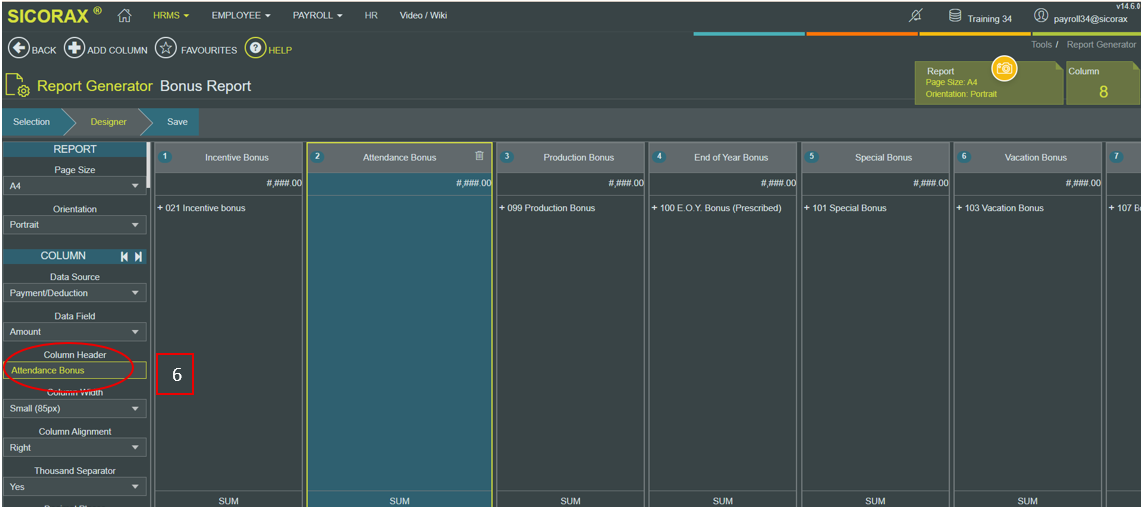Switch to the Selection step
Screen dimensions: 1141x507
click(31, 122)
